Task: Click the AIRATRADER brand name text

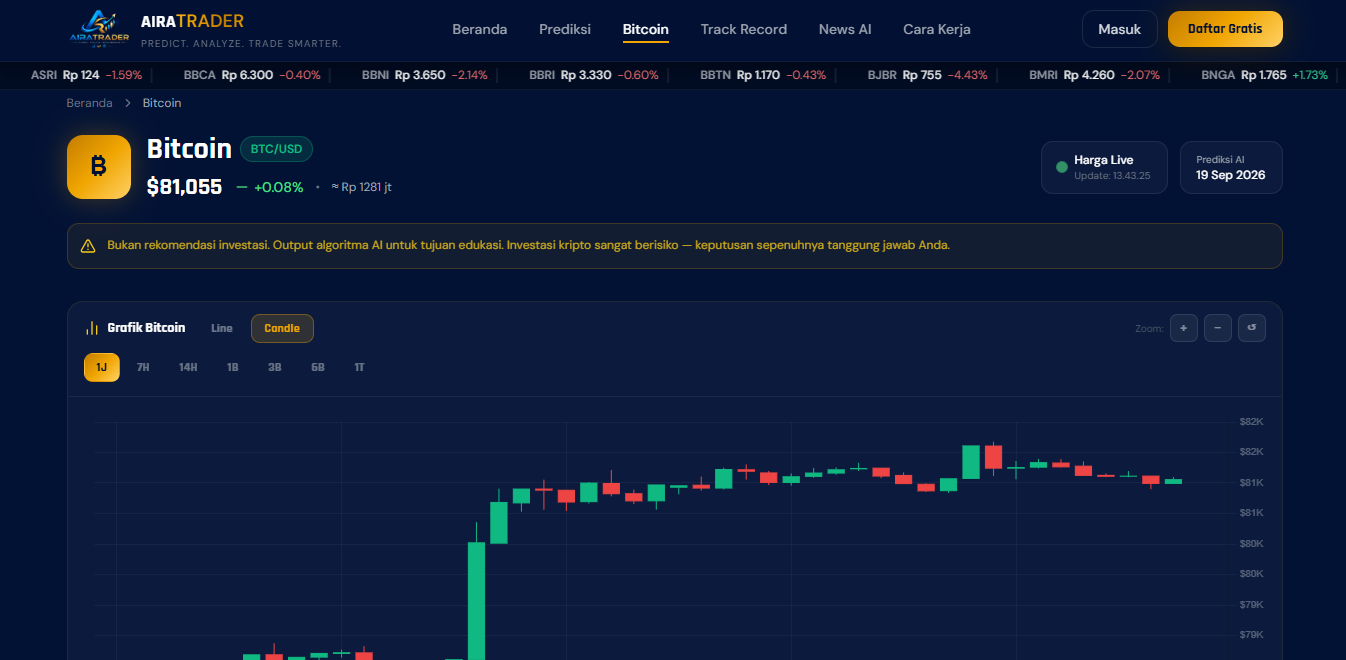Action: (192, 21)
